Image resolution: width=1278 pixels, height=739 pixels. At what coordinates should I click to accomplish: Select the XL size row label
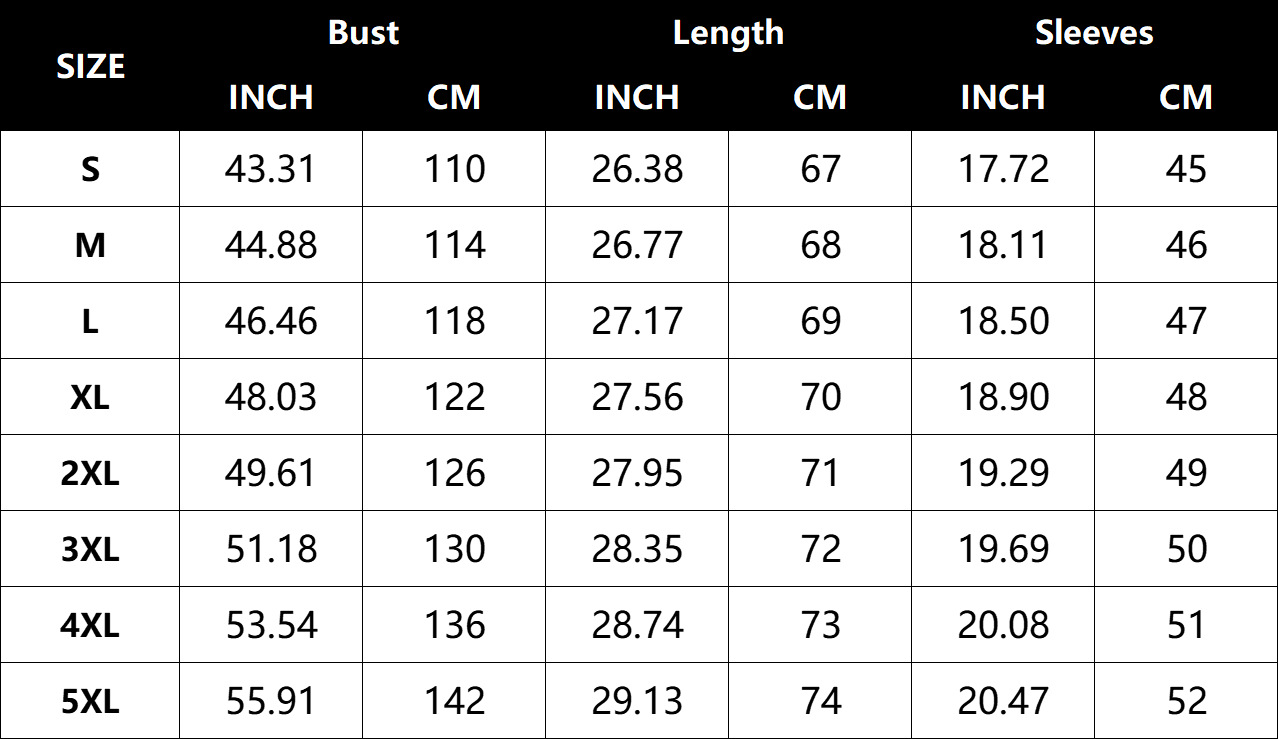[90, 397]
